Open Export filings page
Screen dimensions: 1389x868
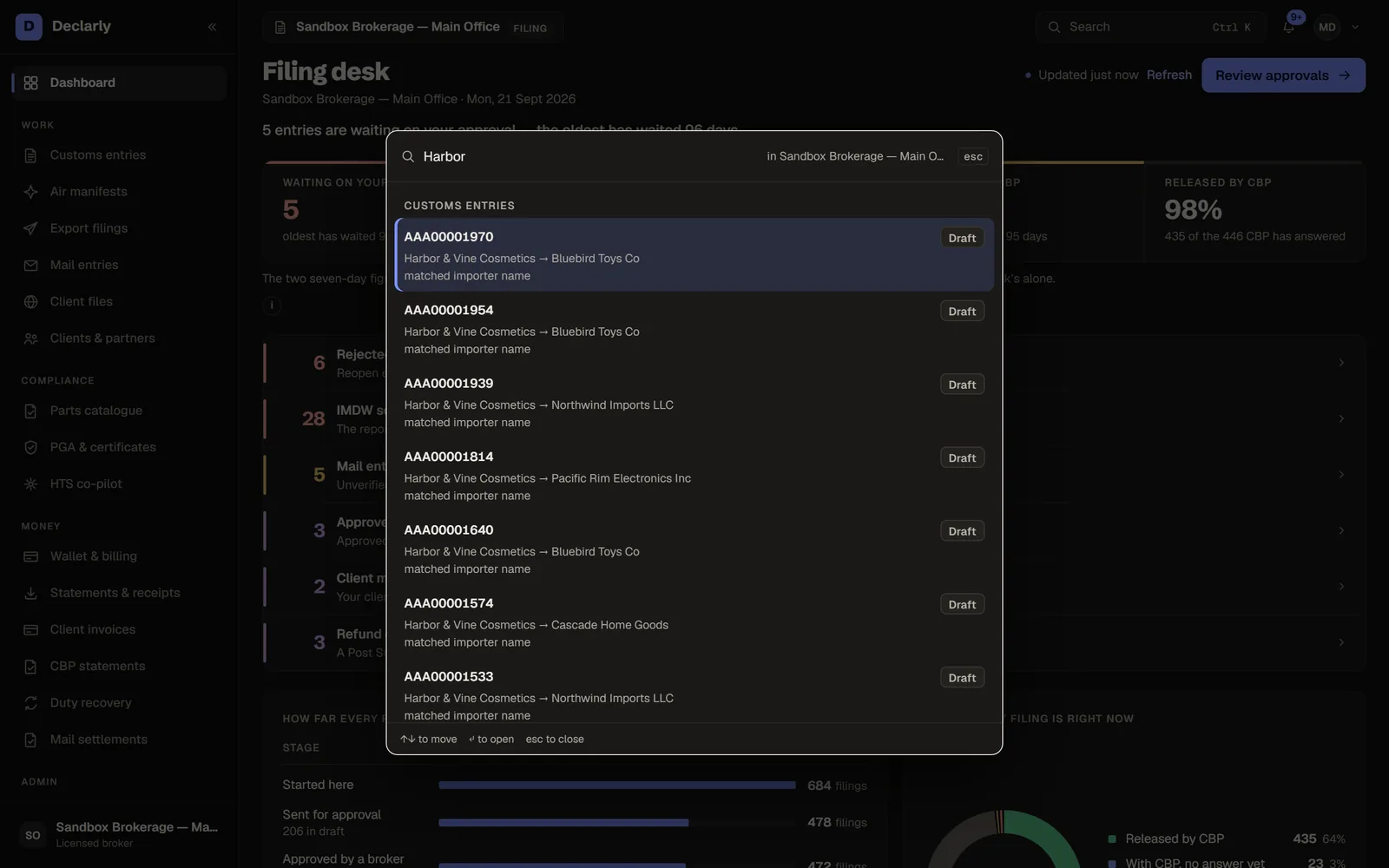tap(120, 228)
